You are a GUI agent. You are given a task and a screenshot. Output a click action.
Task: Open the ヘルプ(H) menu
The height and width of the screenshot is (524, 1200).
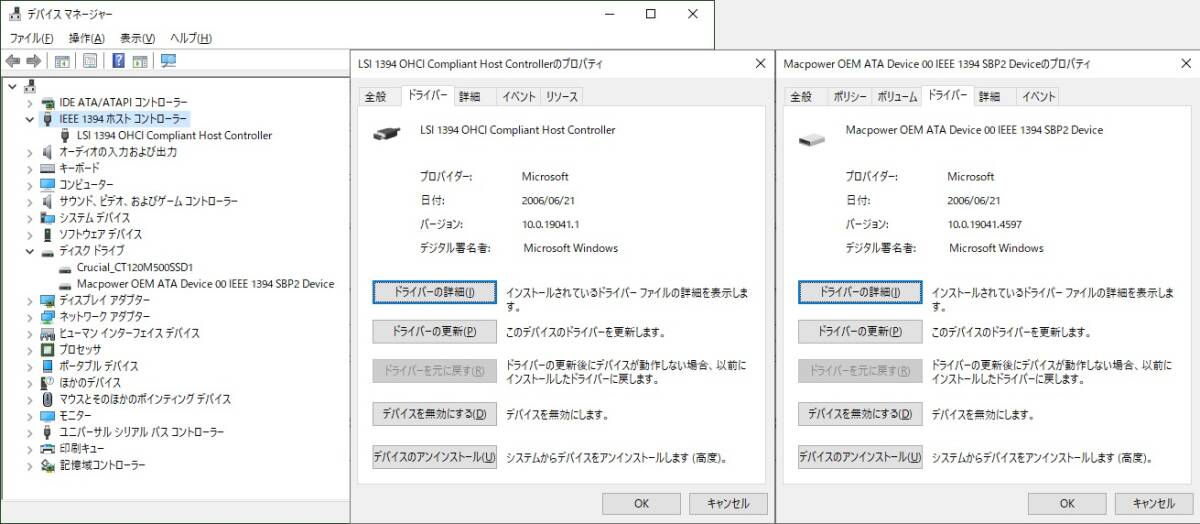click(x=190, y=38)
